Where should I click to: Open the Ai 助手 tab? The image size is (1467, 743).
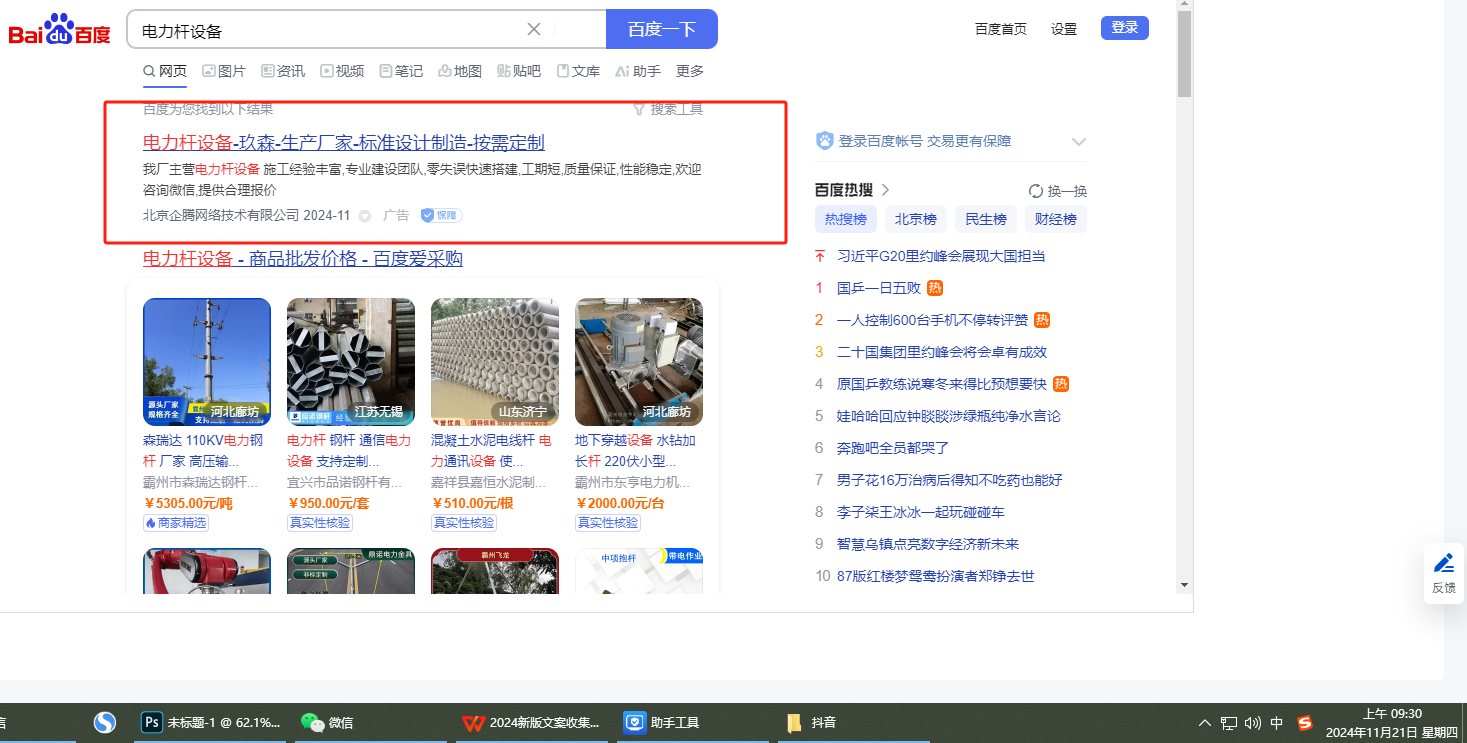coord(638,71)
